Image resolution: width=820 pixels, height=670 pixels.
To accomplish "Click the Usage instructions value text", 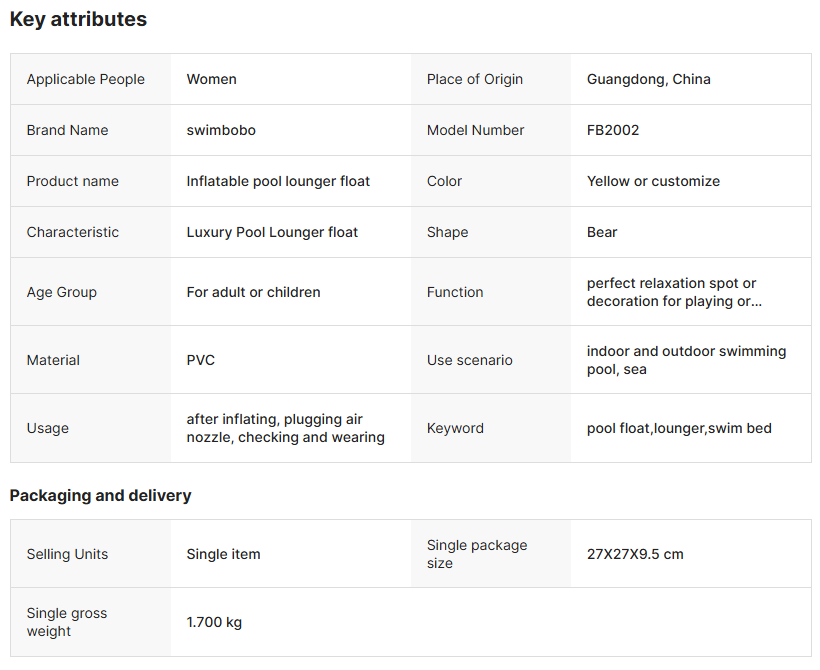I will pyautogui.click(x=285, y=428).
